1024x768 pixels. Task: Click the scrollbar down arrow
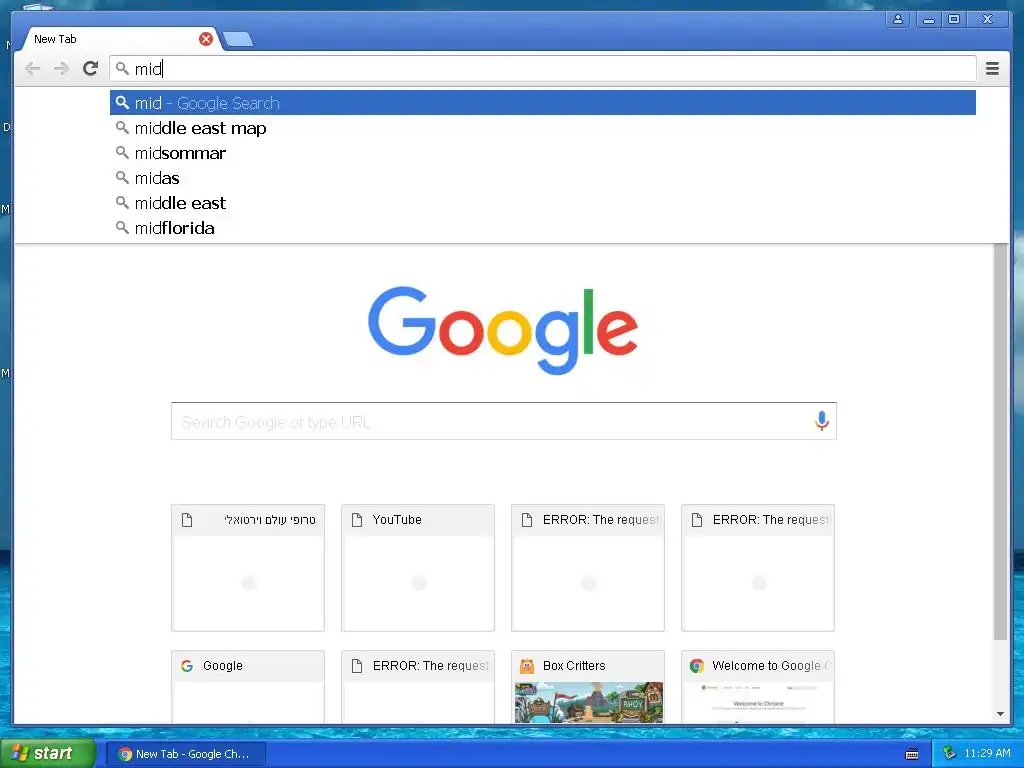click(x=1000, y=714)
